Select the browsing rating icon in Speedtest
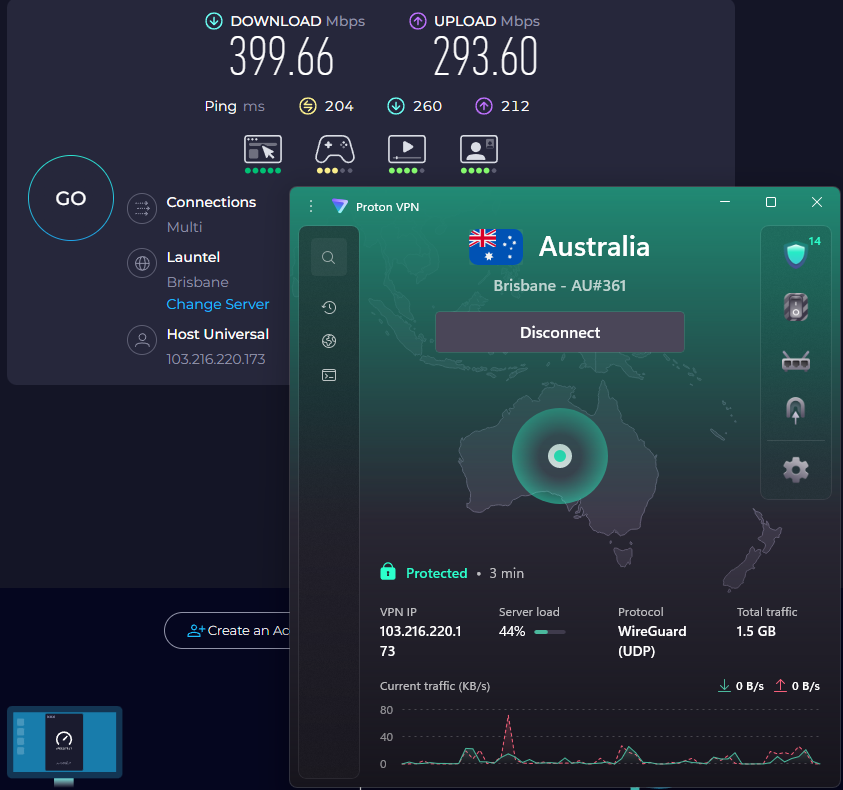843x790 pixels. (262, 150)
